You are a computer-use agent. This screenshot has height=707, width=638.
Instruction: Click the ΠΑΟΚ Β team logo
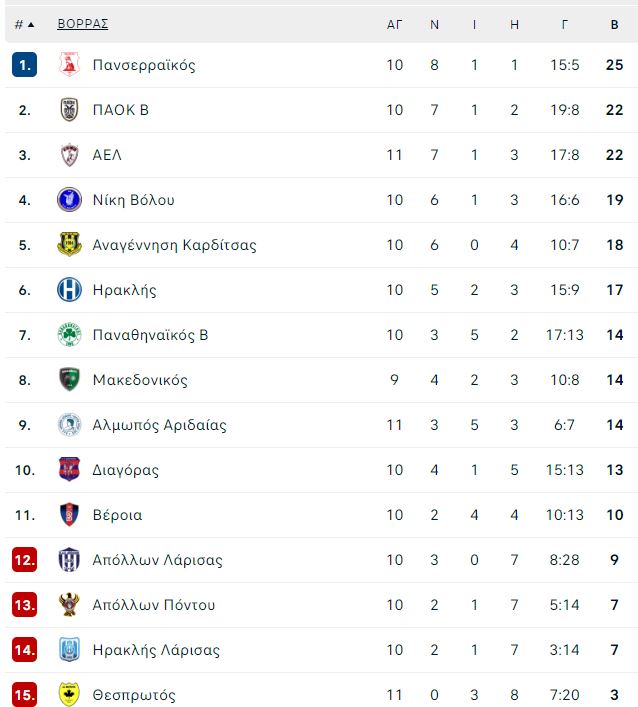[69, 110]
